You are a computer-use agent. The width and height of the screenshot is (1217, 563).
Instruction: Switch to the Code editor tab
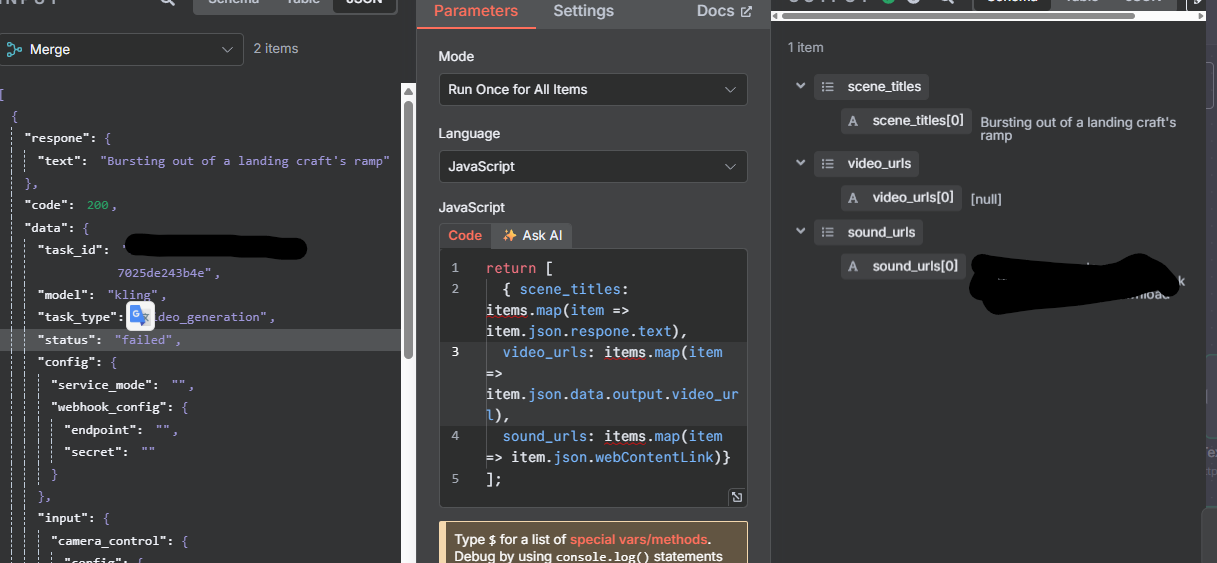point(465,236)
